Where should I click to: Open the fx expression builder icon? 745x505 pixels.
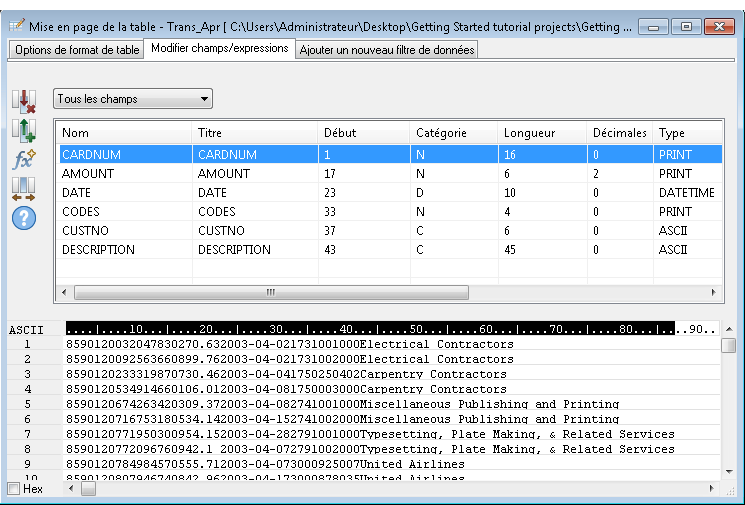point(23,159)
